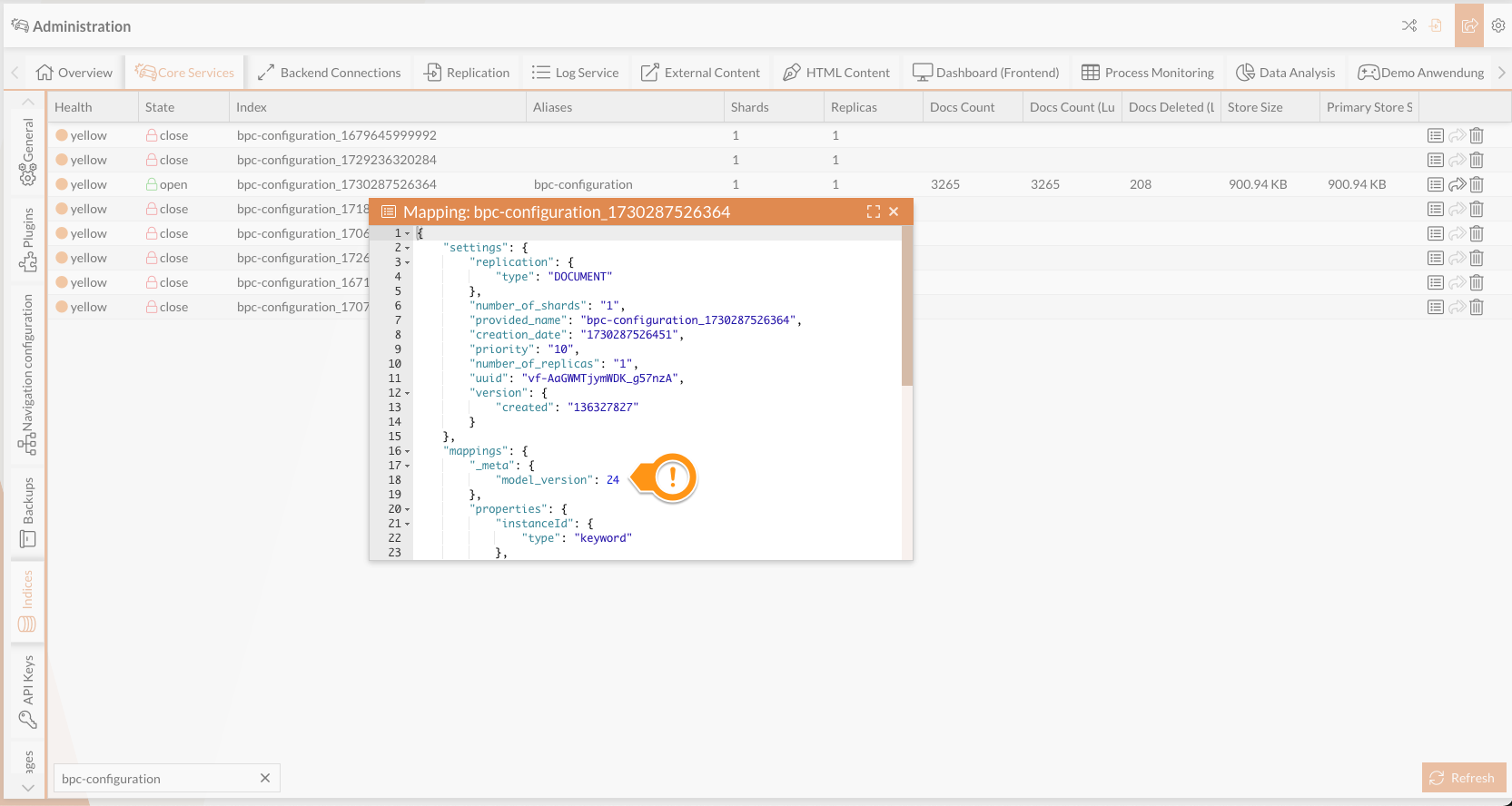Sort by the Index column header
This screenshot has width=1512, height=806.
click(x=378, y=107)
